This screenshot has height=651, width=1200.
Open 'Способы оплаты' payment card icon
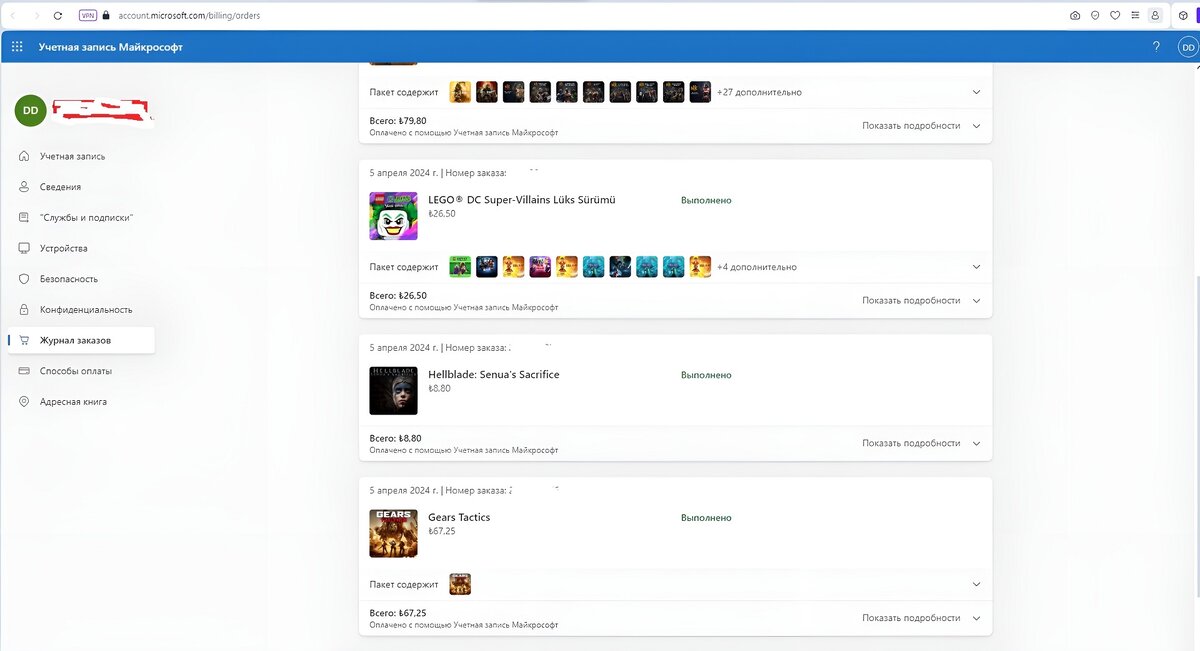(23, 370)
